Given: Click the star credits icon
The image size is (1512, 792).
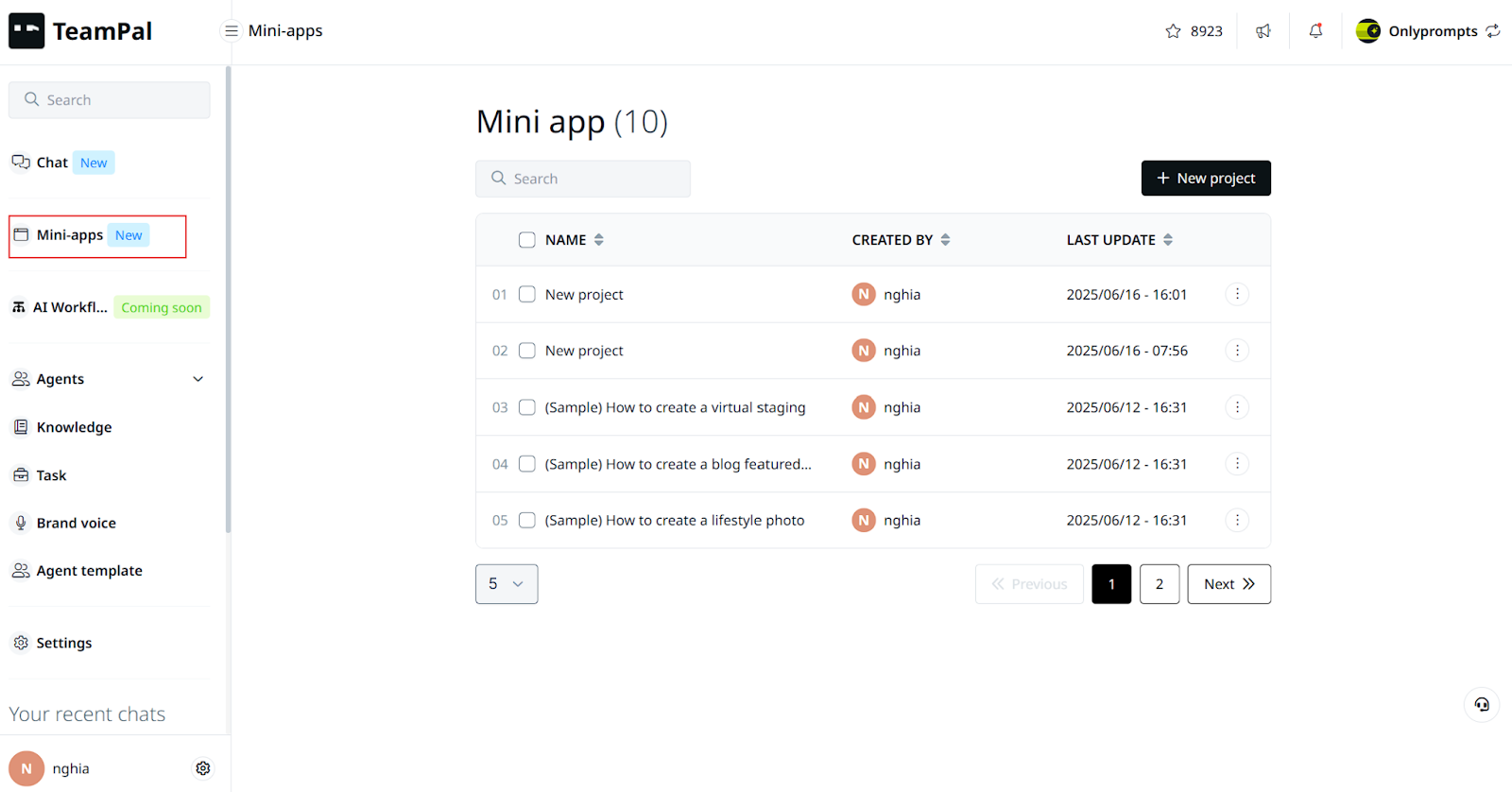Looking at the screenshot, I should tap(1173, 31).
